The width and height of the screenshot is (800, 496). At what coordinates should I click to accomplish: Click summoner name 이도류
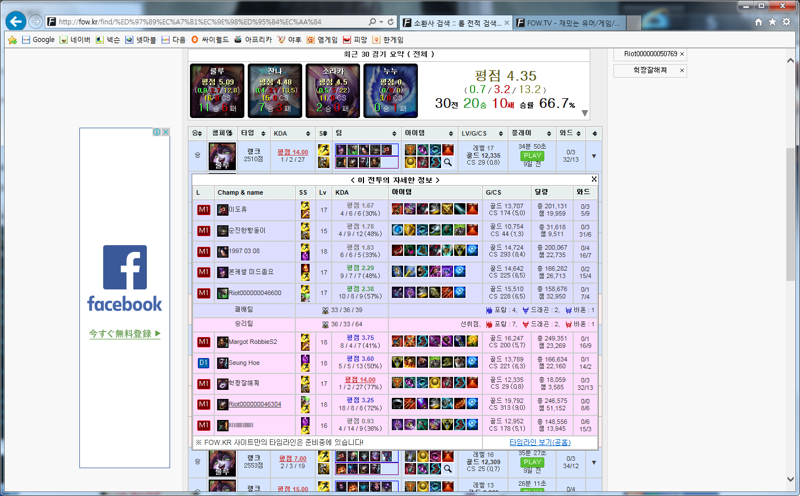238,210
